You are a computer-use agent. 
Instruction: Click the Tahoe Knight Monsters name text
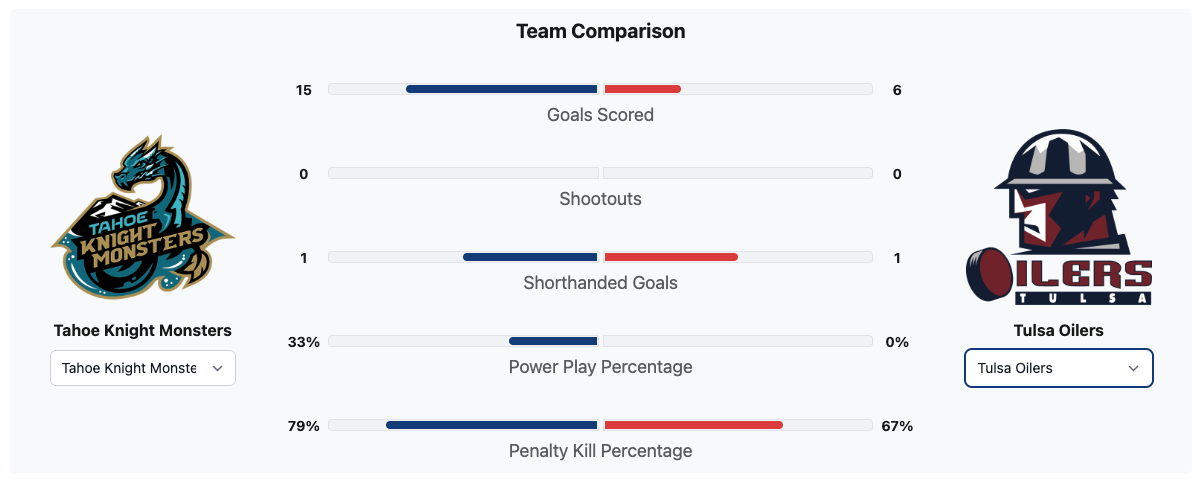coord(143,330)
